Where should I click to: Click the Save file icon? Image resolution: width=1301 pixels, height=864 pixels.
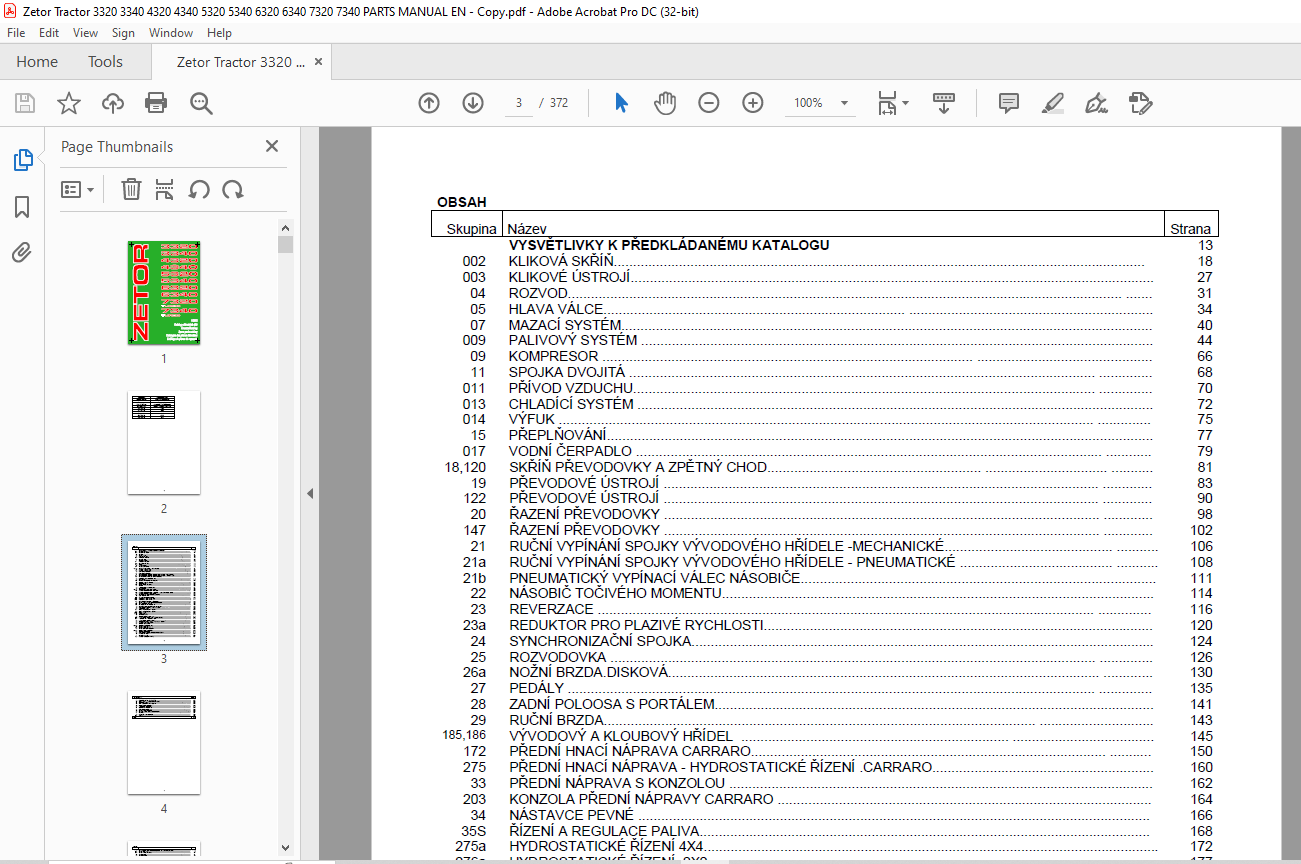(x=25, y=103)
